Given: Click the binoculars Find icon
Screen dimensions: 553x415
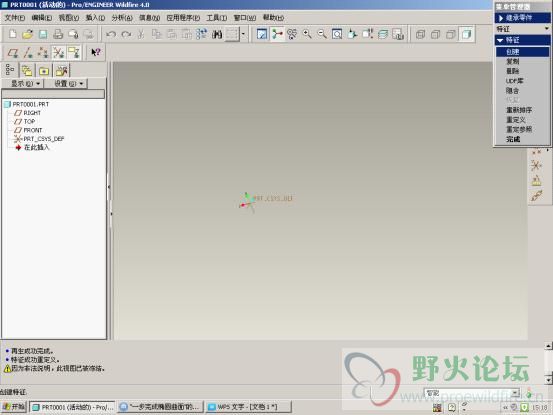Looking at the screenshot, I should click(217, 34).
